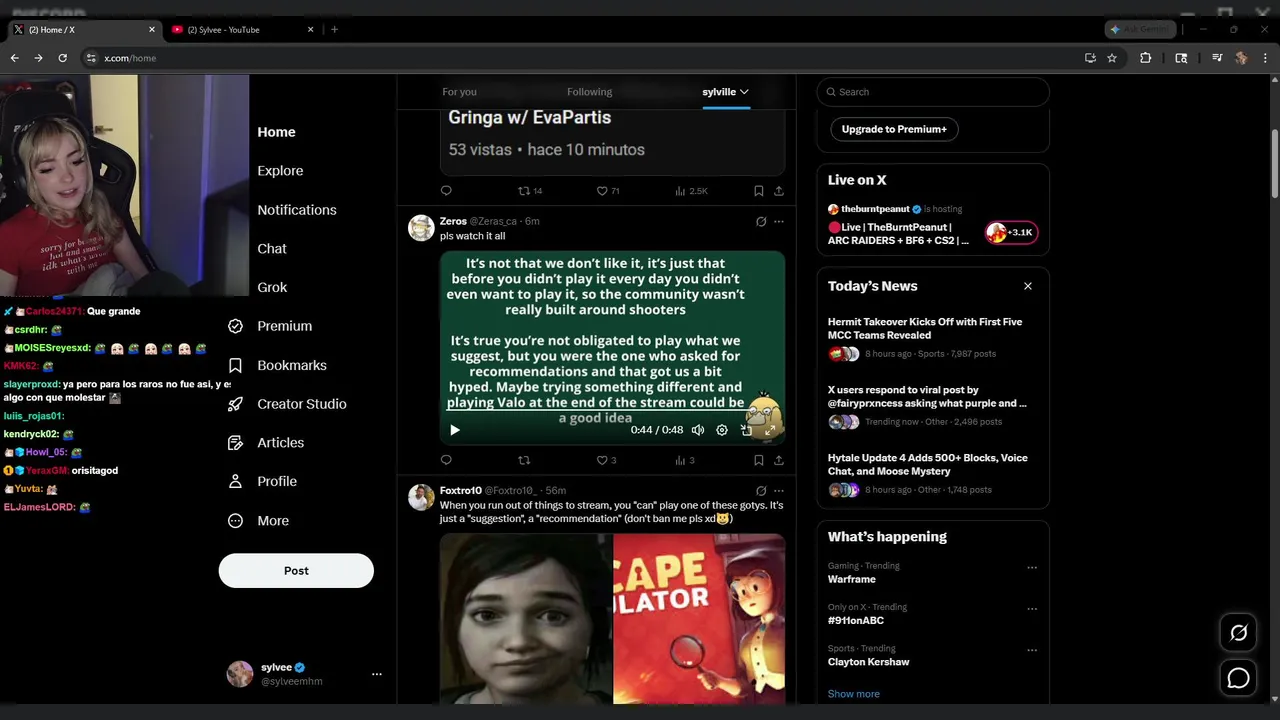The image size is (1280, 720).
Task: Open the Escape Simulator image thumbnail
Action: pos(699,619)
